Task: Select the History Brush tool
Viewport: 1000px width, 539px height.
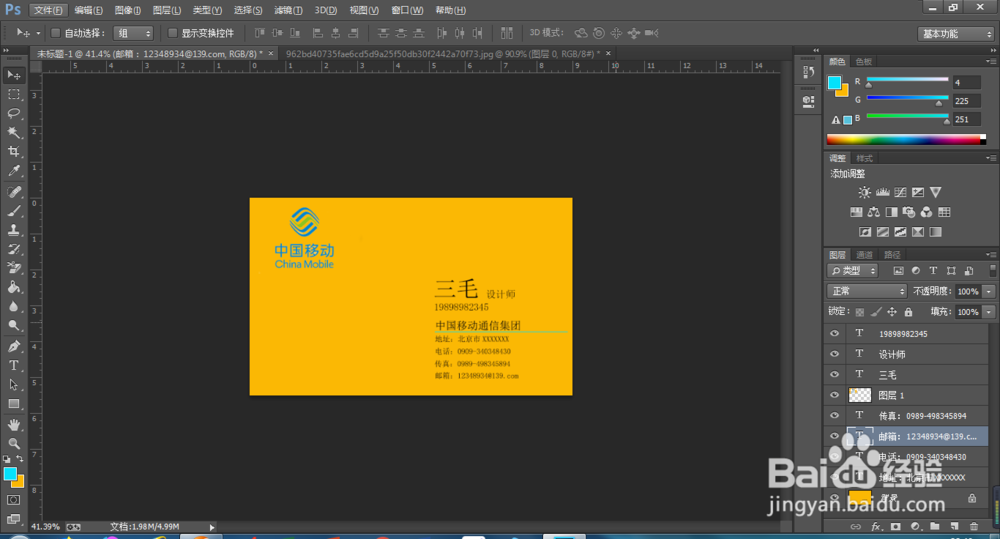Action: [x=13, y=249]
